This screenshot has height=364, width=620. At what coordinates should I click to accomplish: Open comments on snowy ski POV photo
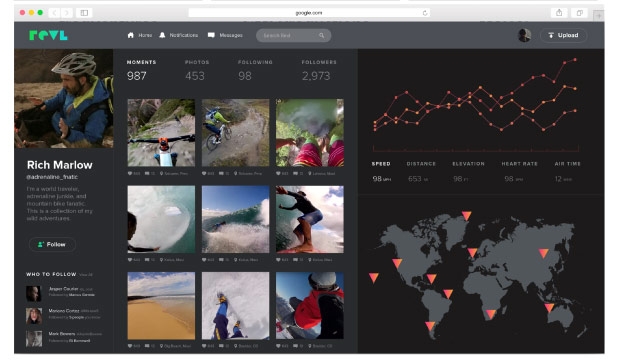point(221,346)
